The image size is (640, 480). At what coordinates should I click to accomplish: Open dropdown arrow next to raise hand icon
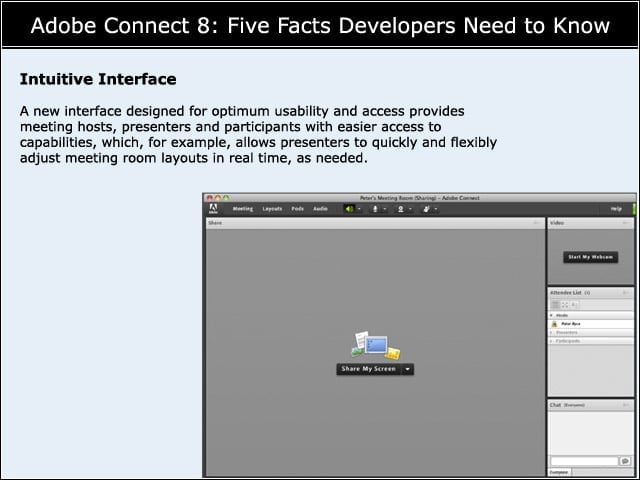click(x=436, y=209)
